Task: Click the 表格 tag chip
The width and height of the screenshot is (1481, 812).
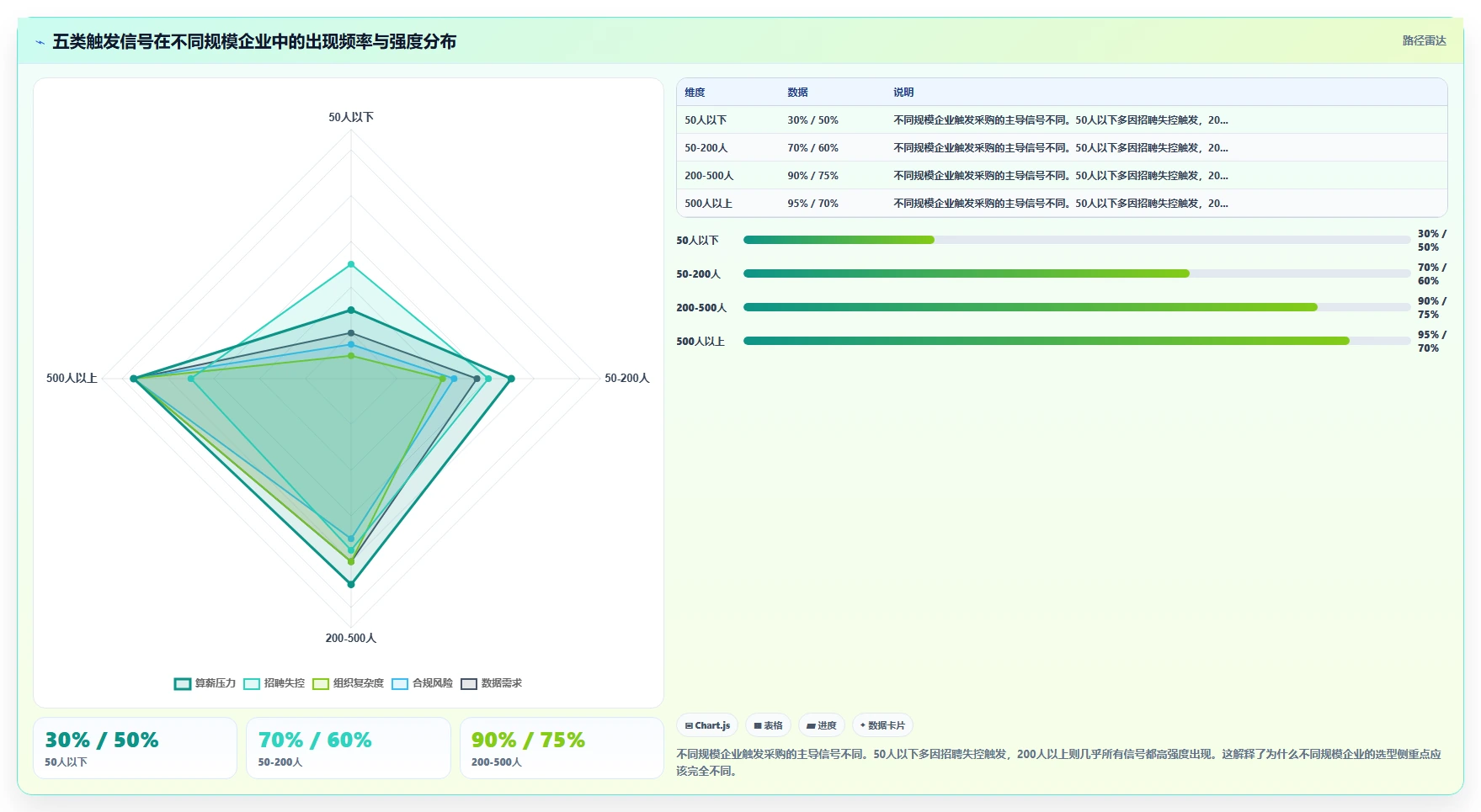Action: (768, 725)
